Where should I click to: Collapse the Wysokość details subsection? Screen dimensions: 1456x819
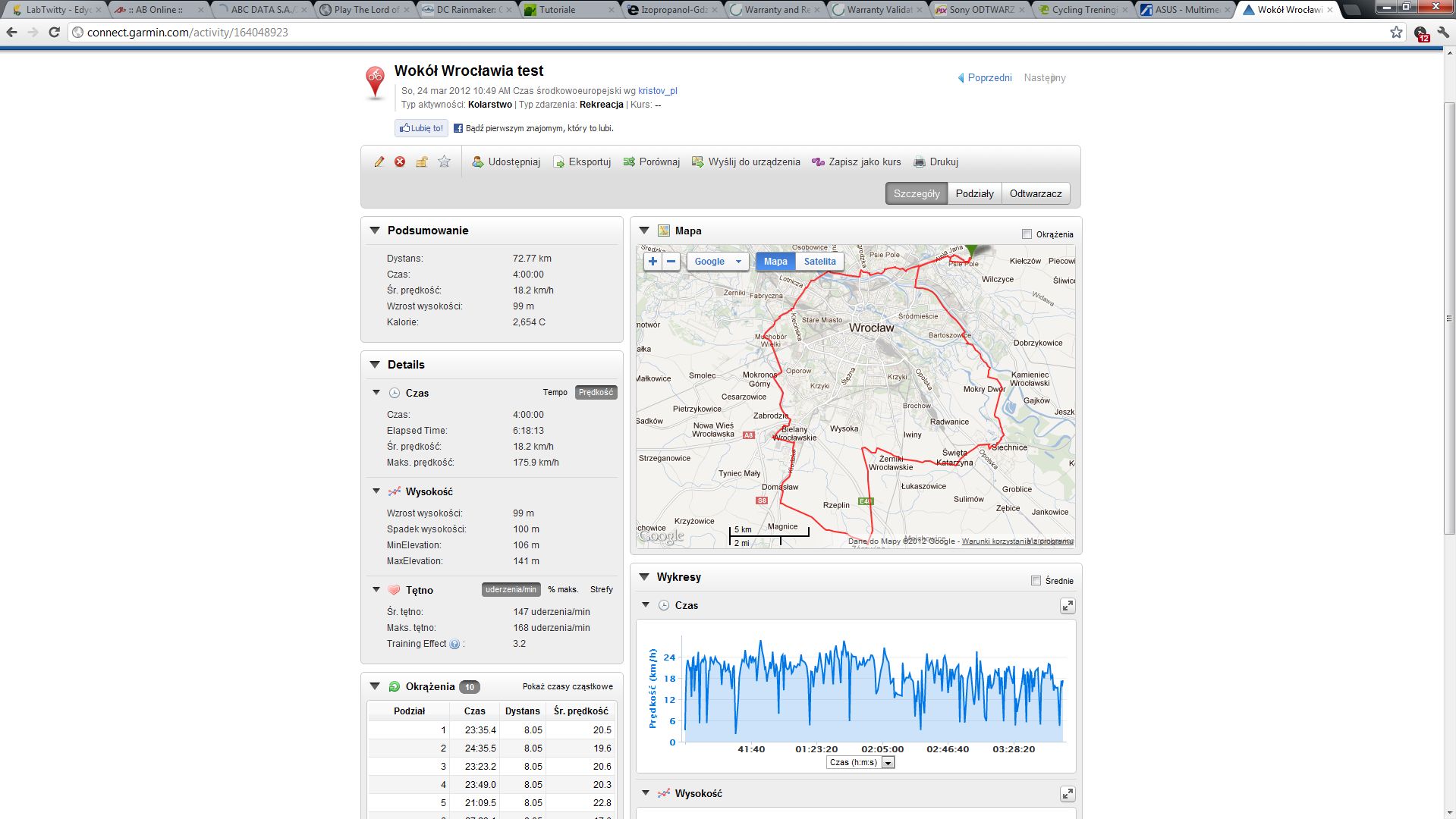coord(376,491)
